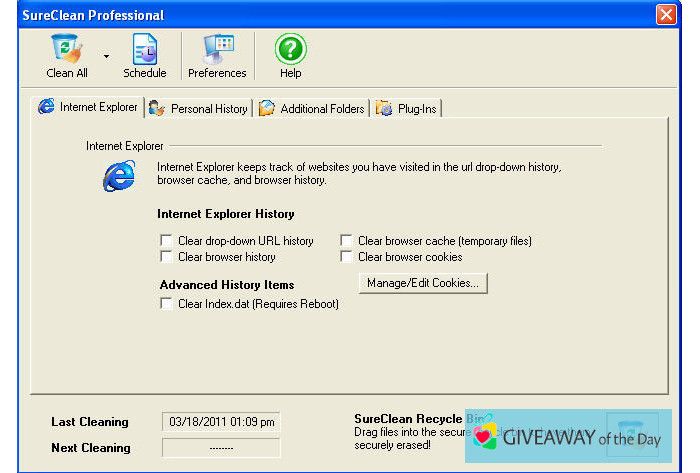Click the Personal History tab icon
Screen dimensions: 700x473
point(157,108)
